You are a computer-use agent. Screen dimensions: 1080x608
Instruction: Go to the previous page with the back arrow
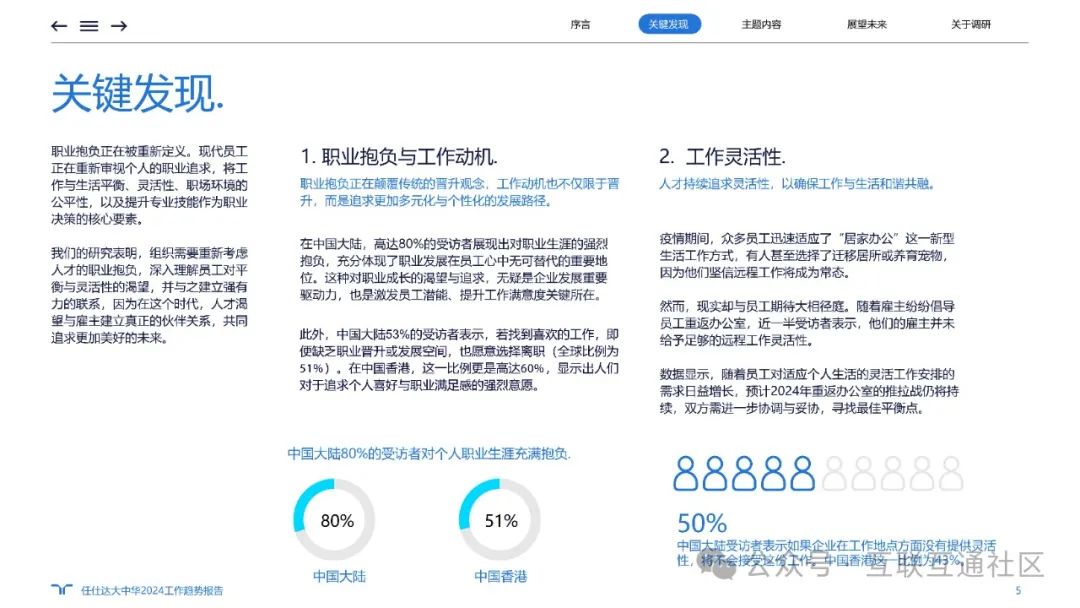click(59, 26)
